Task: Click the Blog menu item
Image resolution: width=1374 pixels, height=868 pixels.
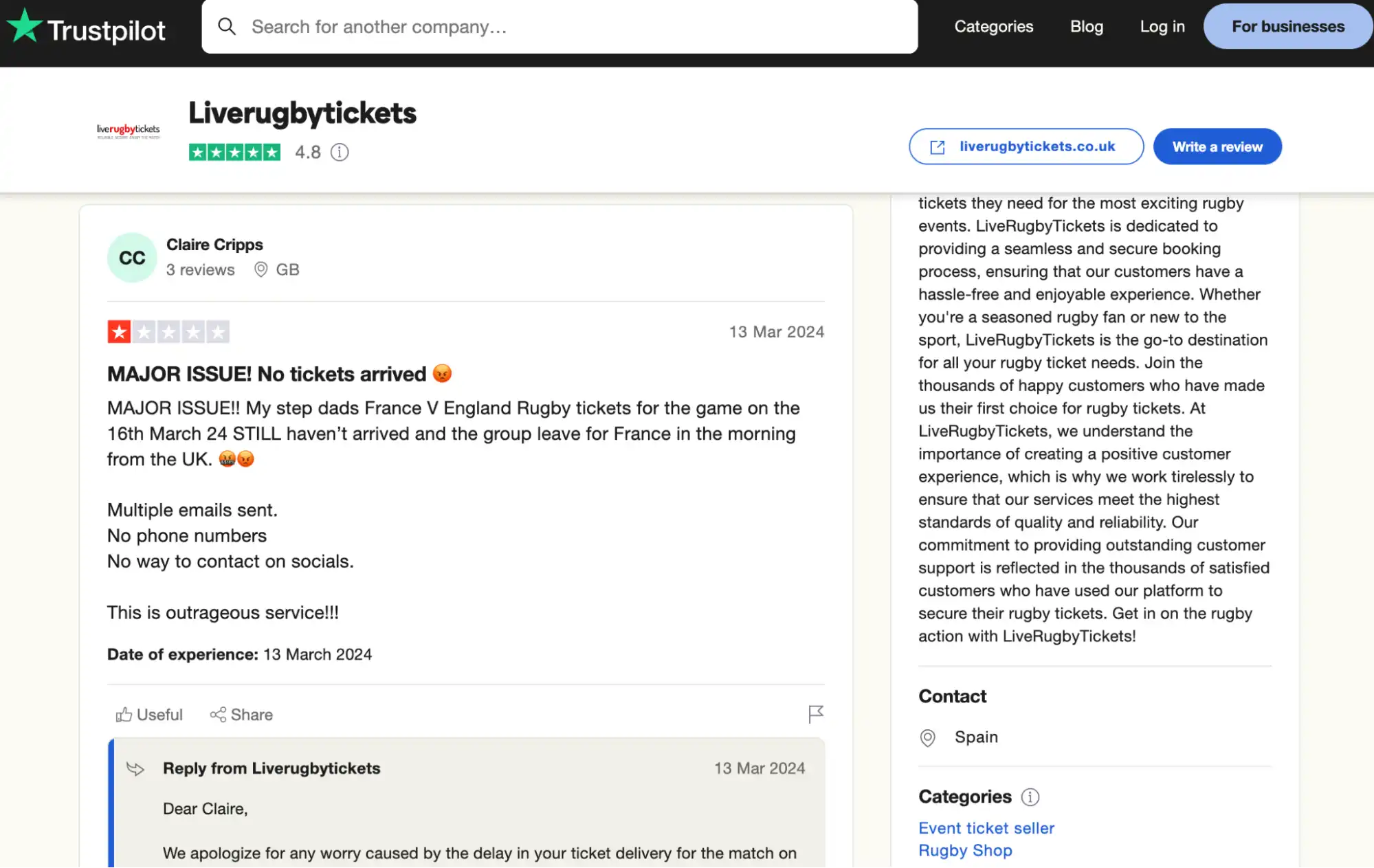Action: [x=1086, y=25]
